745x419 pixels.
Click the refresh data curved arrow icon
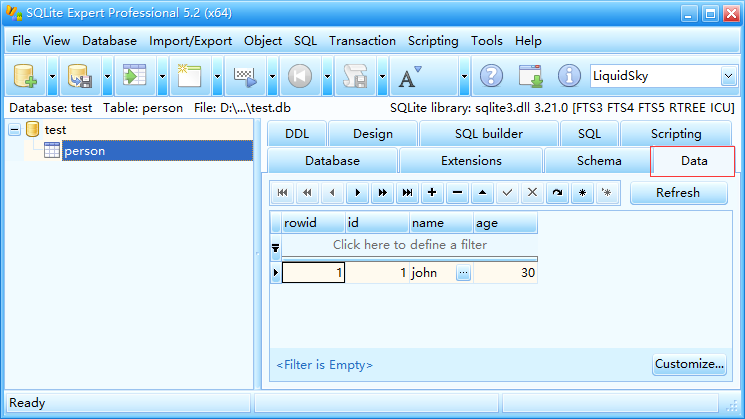point(557,192)
